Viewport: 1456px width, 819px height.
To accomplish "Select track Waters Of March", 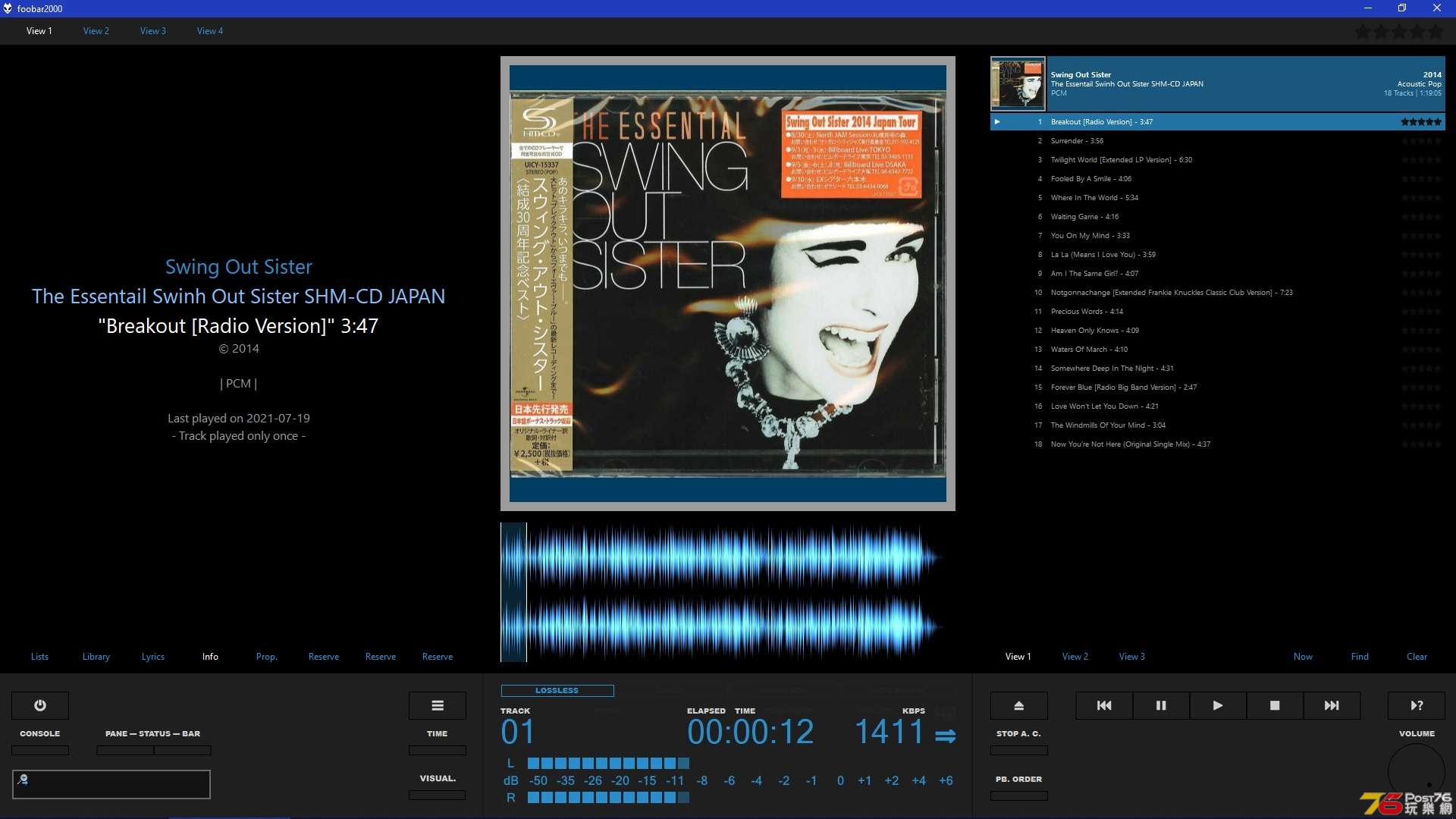I will pos(1217,350).
